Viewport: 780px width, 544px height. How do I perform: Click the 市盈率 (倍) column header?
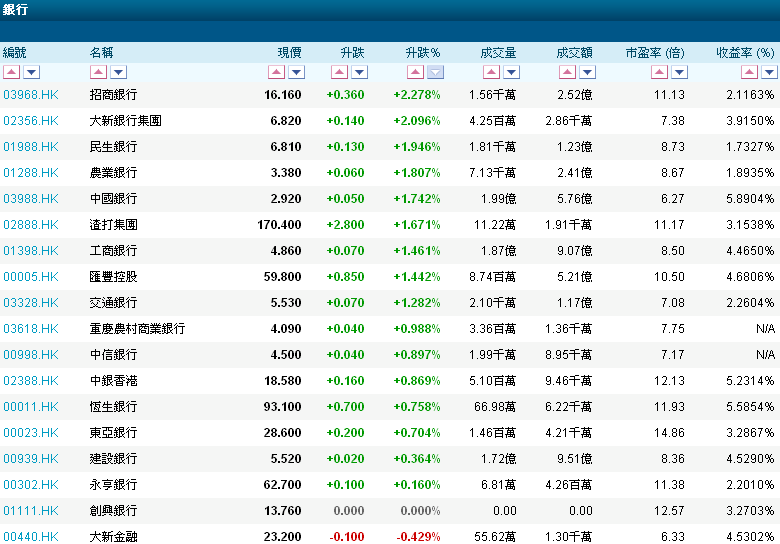[655, 53]
